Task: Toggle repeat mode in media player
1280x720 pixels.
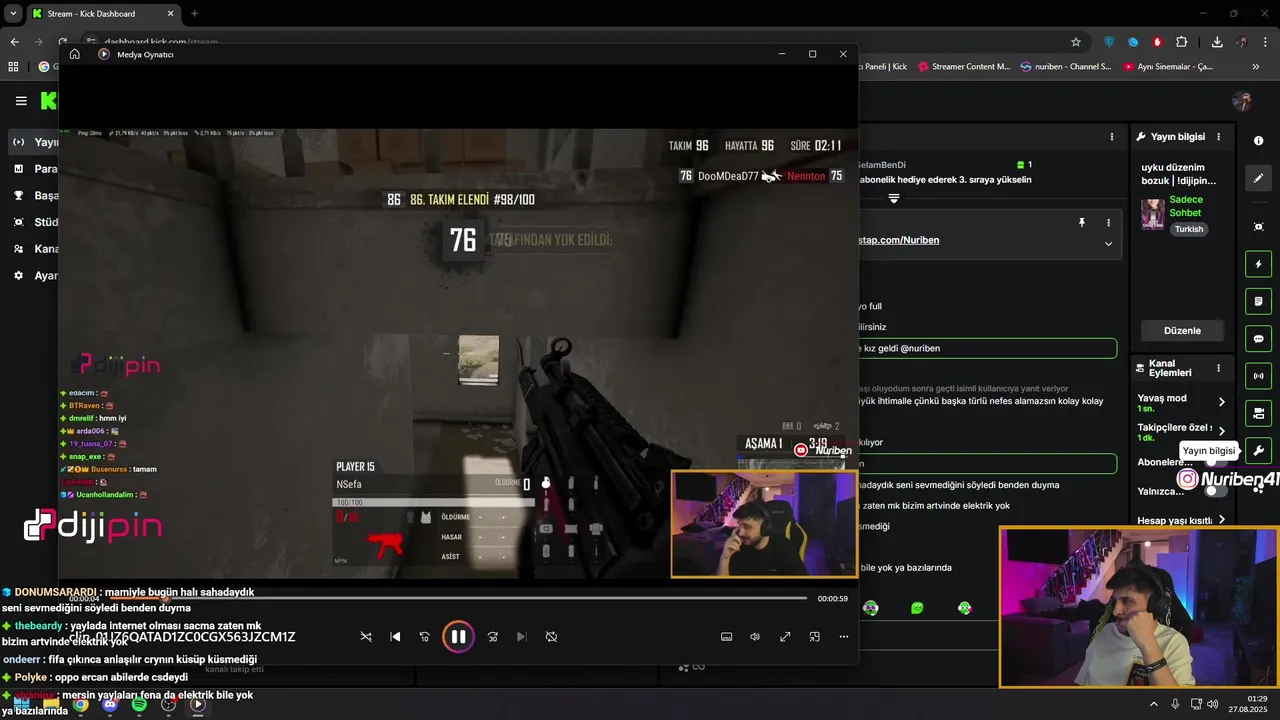Action: 551,637
